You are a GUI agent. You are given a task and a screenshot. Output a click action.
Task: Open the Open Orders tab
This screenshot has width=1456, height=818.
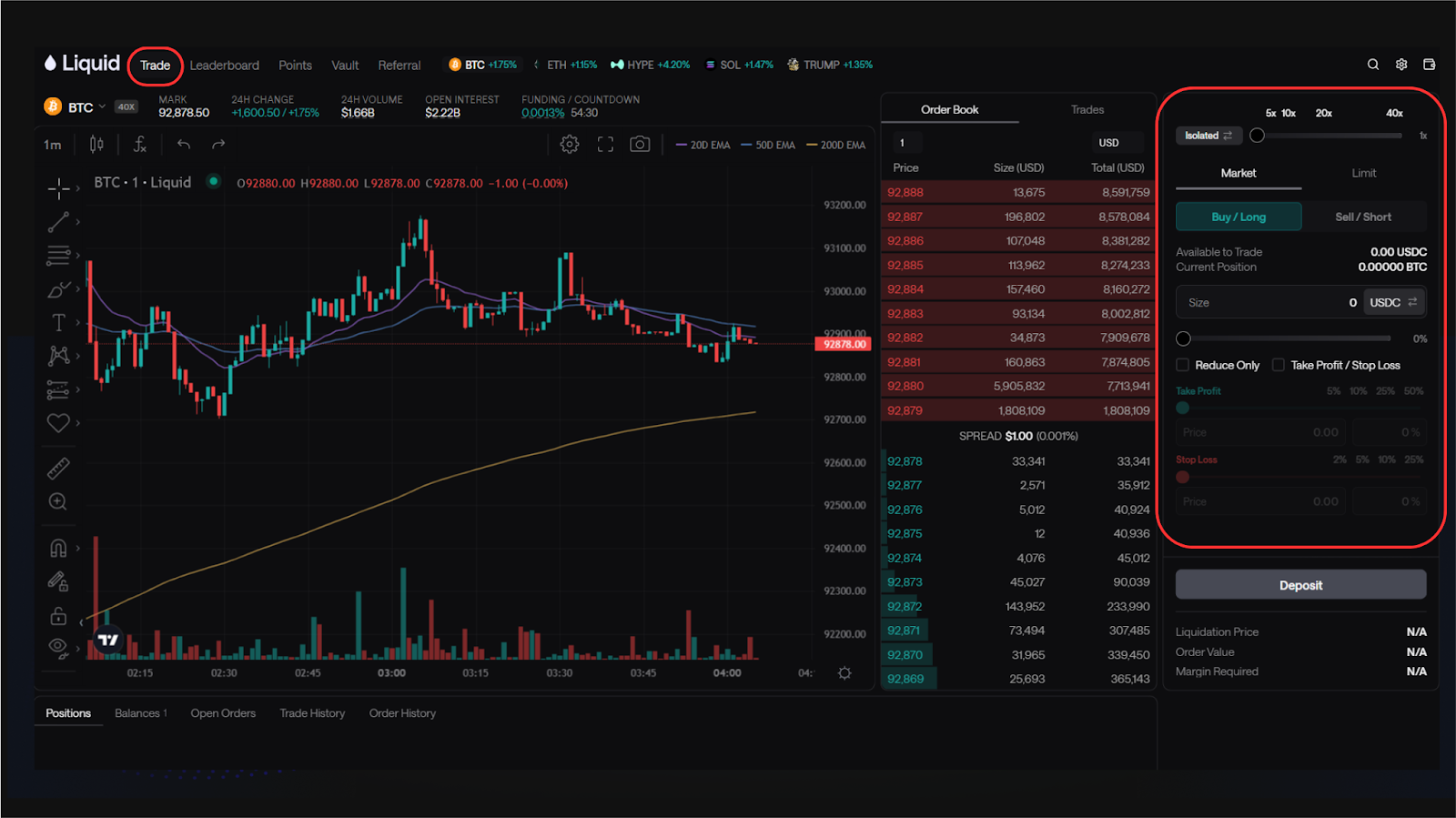click(x=223, y=713)
